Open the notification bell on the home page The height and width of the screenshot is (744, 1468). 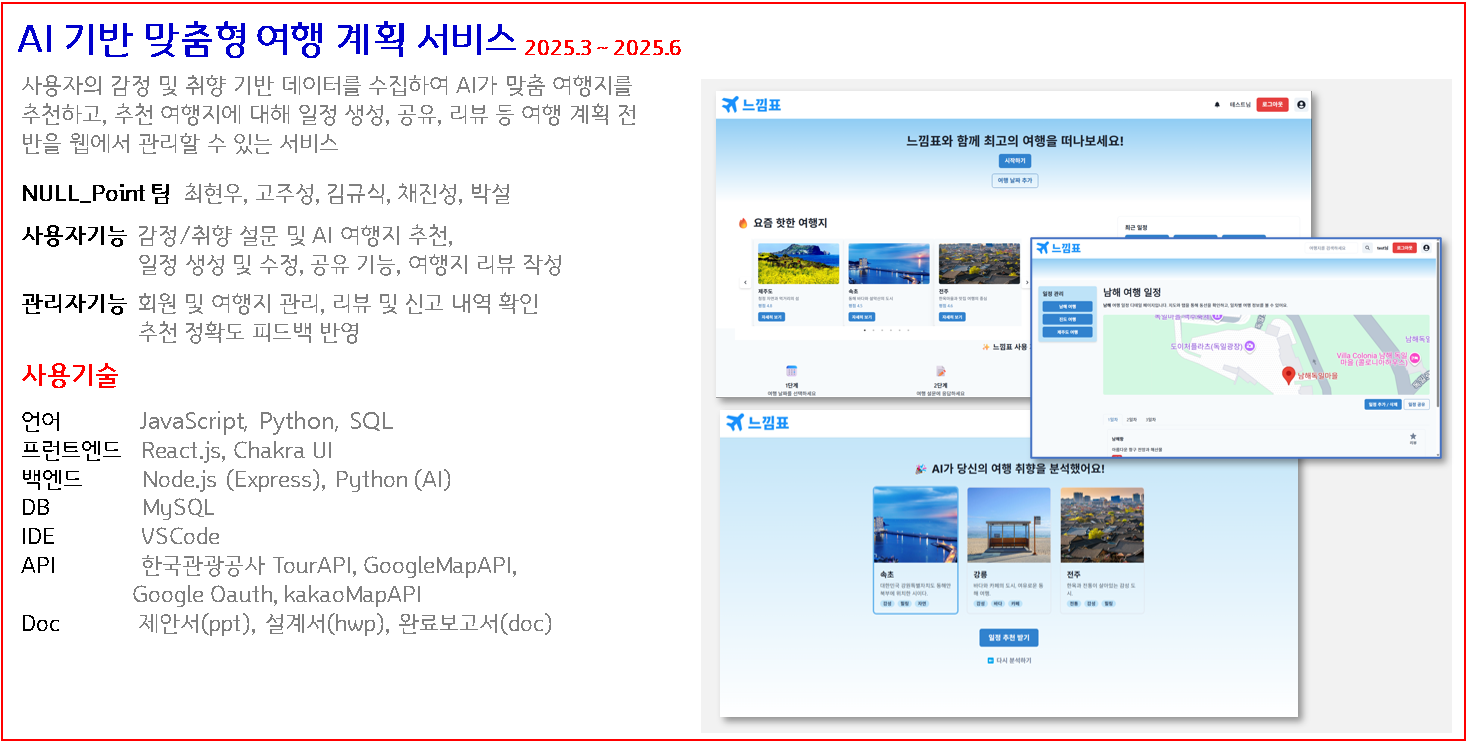1217,104
